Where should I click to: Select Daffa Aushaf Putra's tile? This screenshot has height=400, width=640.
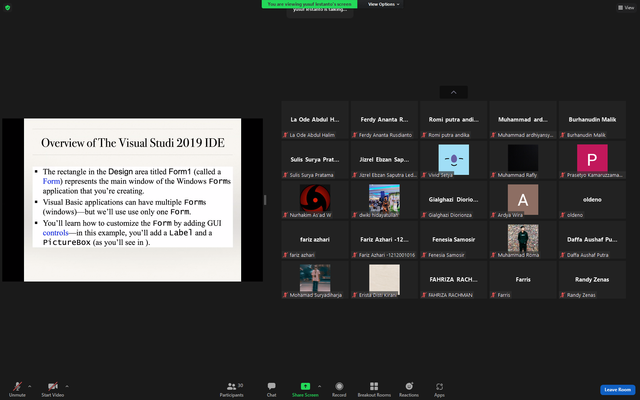(592, 240)
